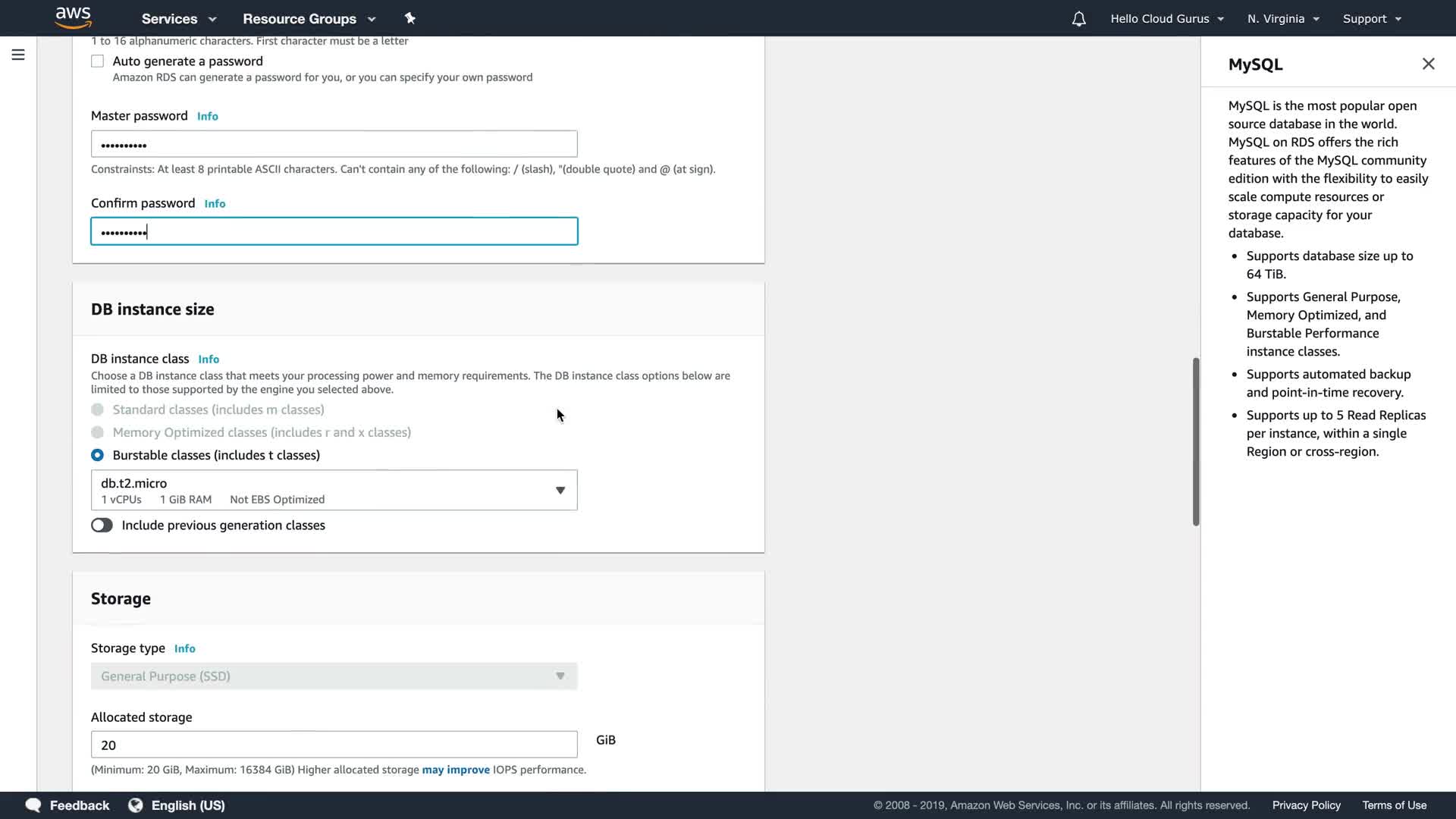Expand the N. Virginia region menu
Image resolution: width=1456 pixels, height=819 pixels.
coord(1283,19)
